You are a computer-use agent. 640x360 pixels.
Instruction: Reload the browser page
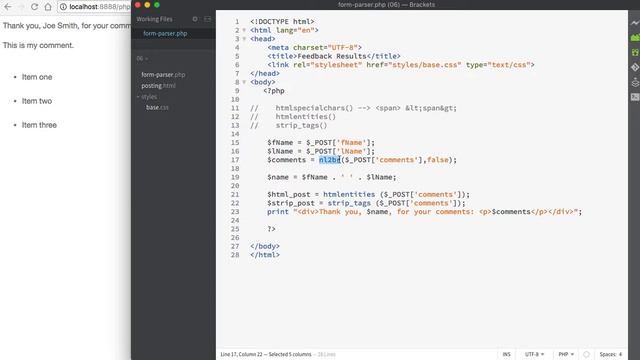pos(34,7)
